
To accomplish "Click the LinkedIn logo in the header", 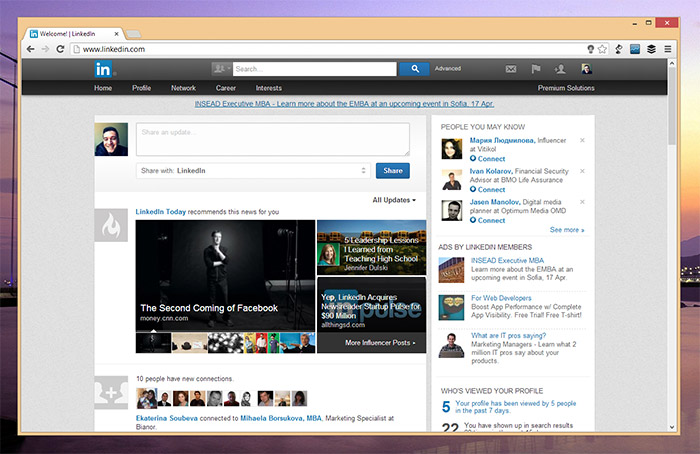I will [x=104, y=69].
